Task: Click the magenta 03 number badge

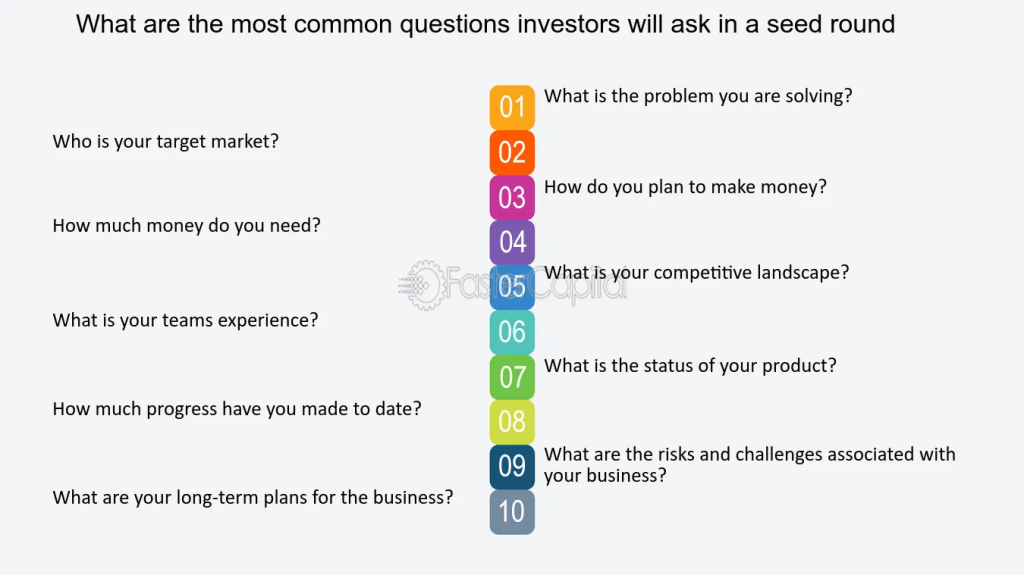Action: click(x=512, y=197)
